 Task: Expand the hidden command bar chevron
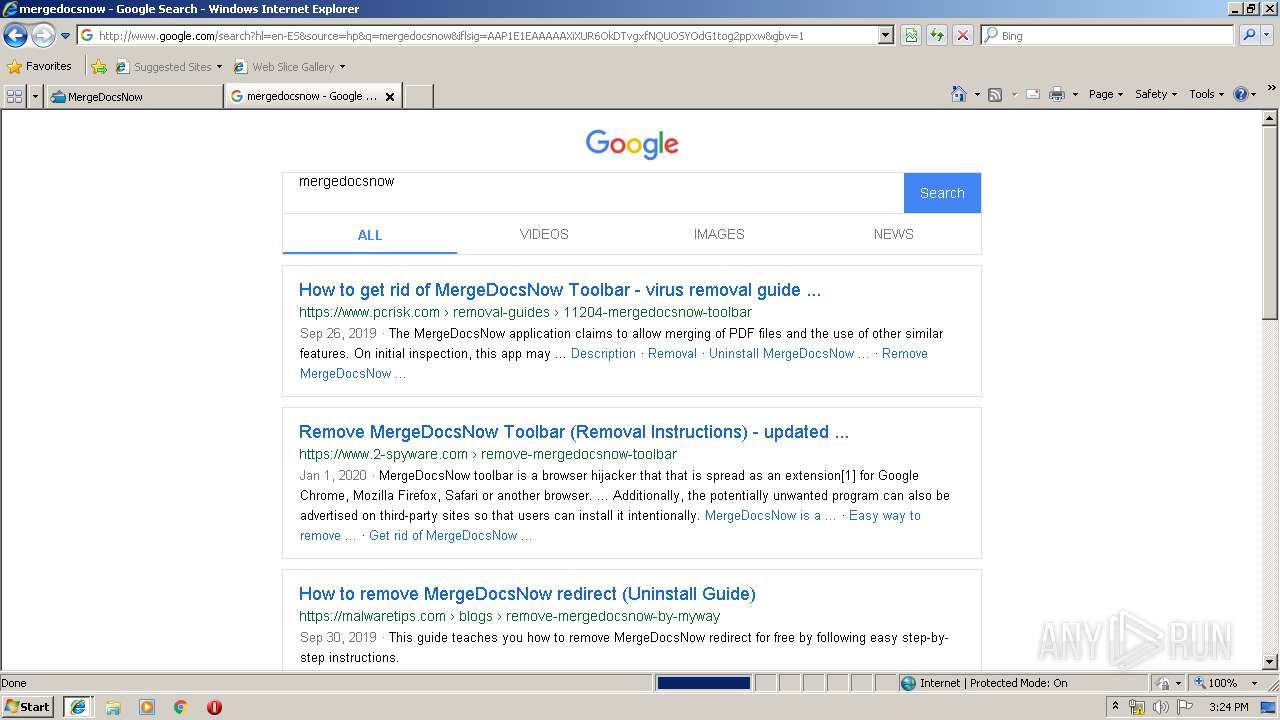[x=1271, y=90]
